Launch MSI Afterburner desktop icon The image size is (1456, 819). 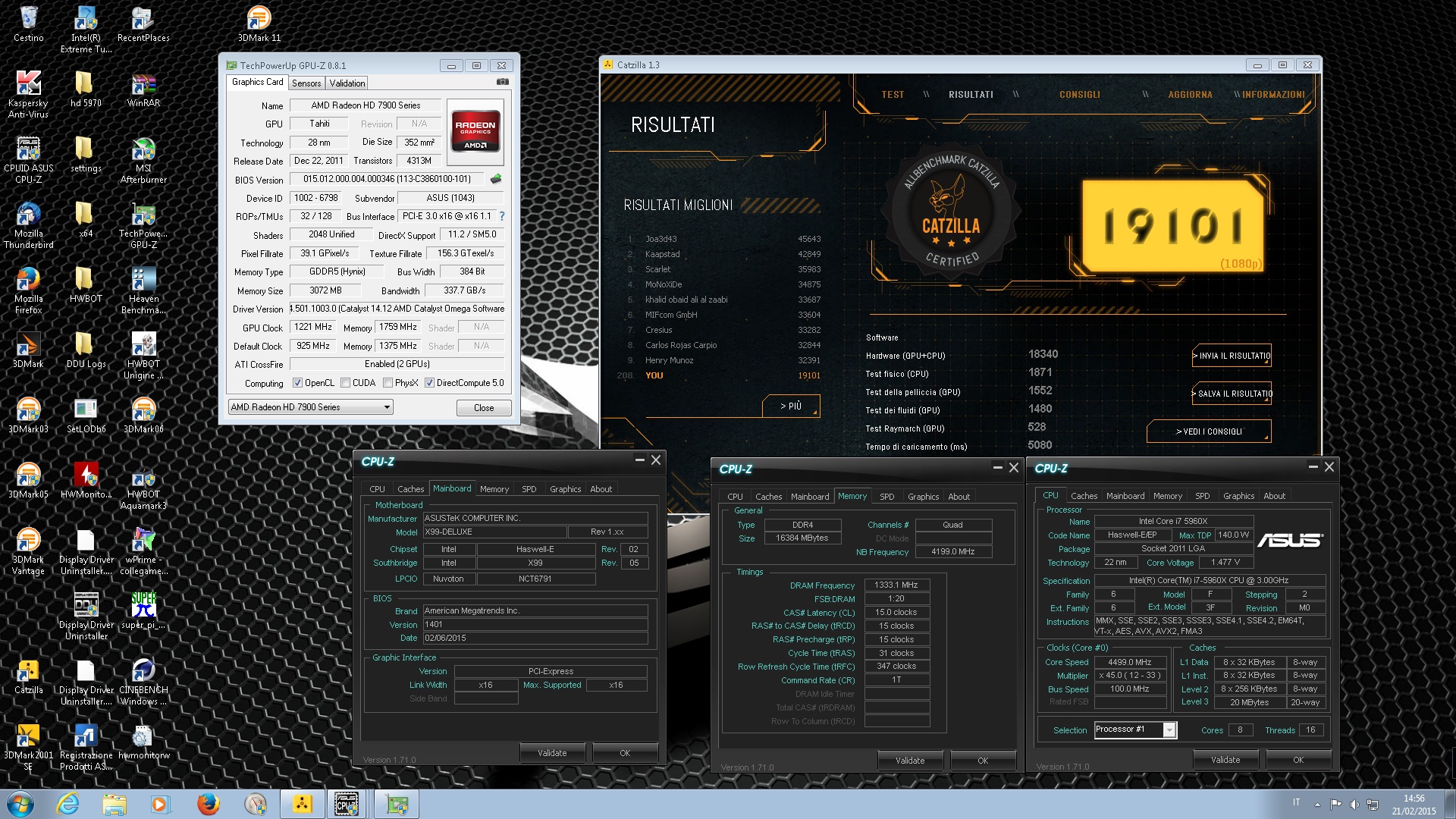click(143, 160)
